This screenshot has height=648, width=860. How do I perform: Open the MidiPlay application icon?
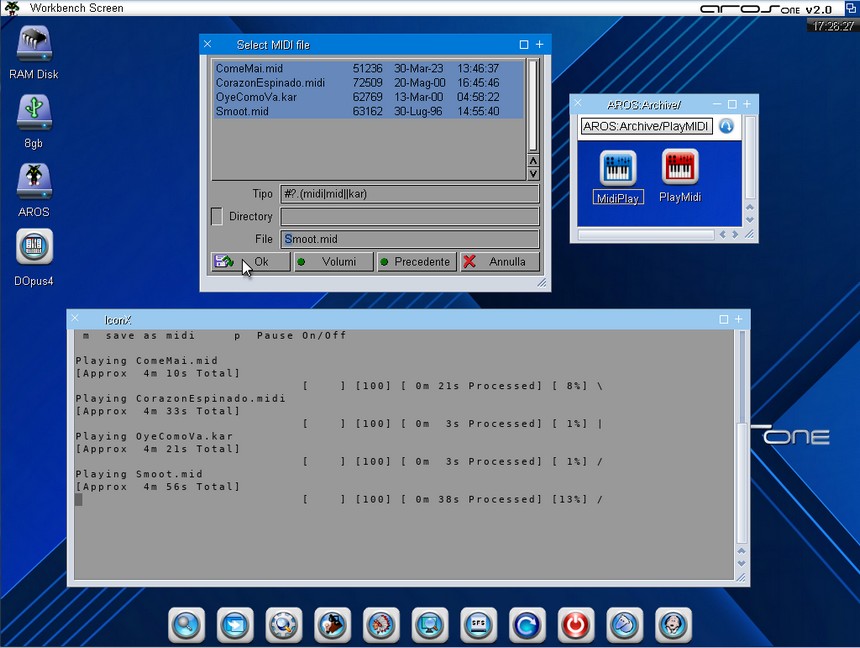point(618,170)
